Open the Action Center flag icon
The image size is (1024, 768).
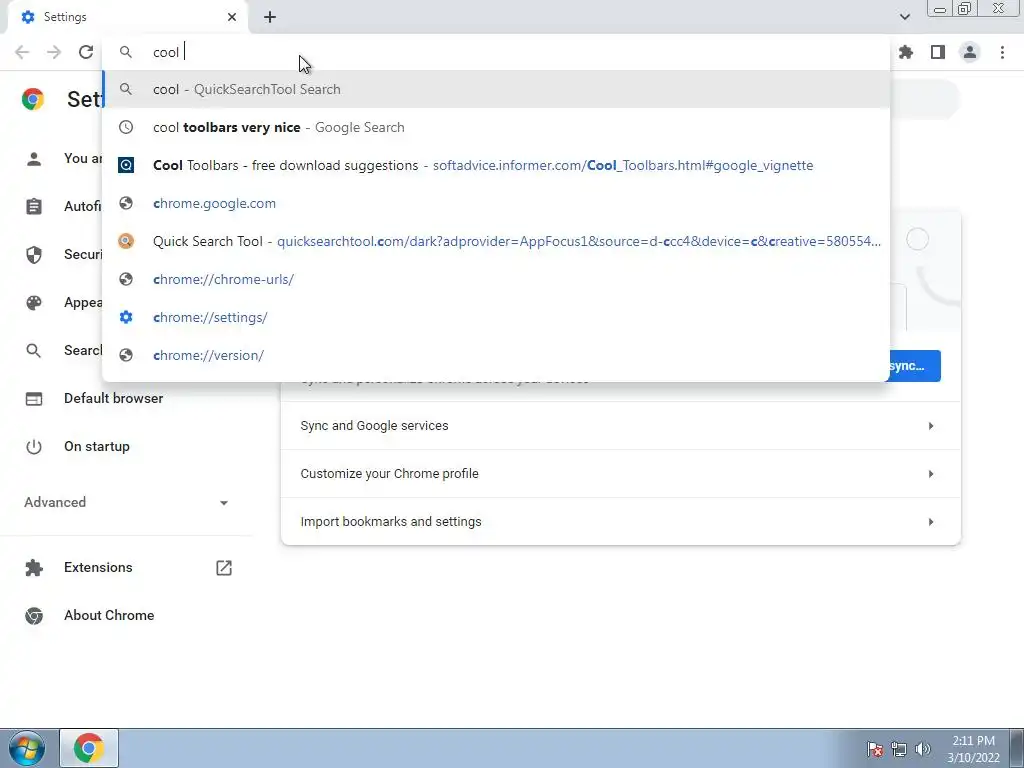click(875, 749)
